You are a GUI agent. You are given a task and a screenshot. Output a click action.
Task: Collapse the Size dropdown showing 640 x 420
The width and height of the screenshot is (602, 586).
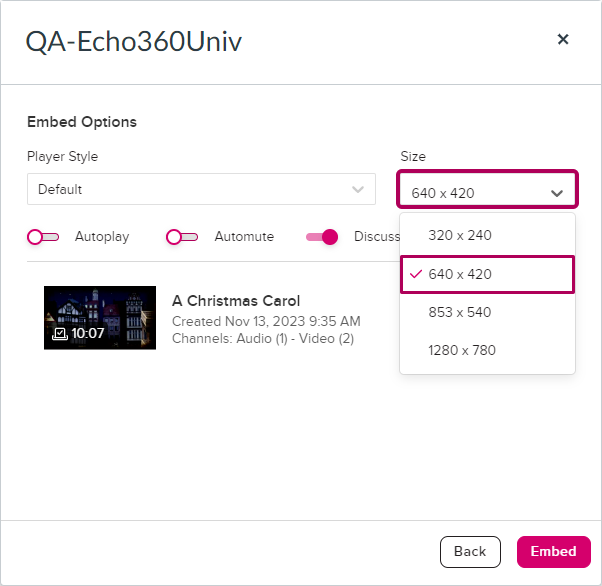click(487, 192)
